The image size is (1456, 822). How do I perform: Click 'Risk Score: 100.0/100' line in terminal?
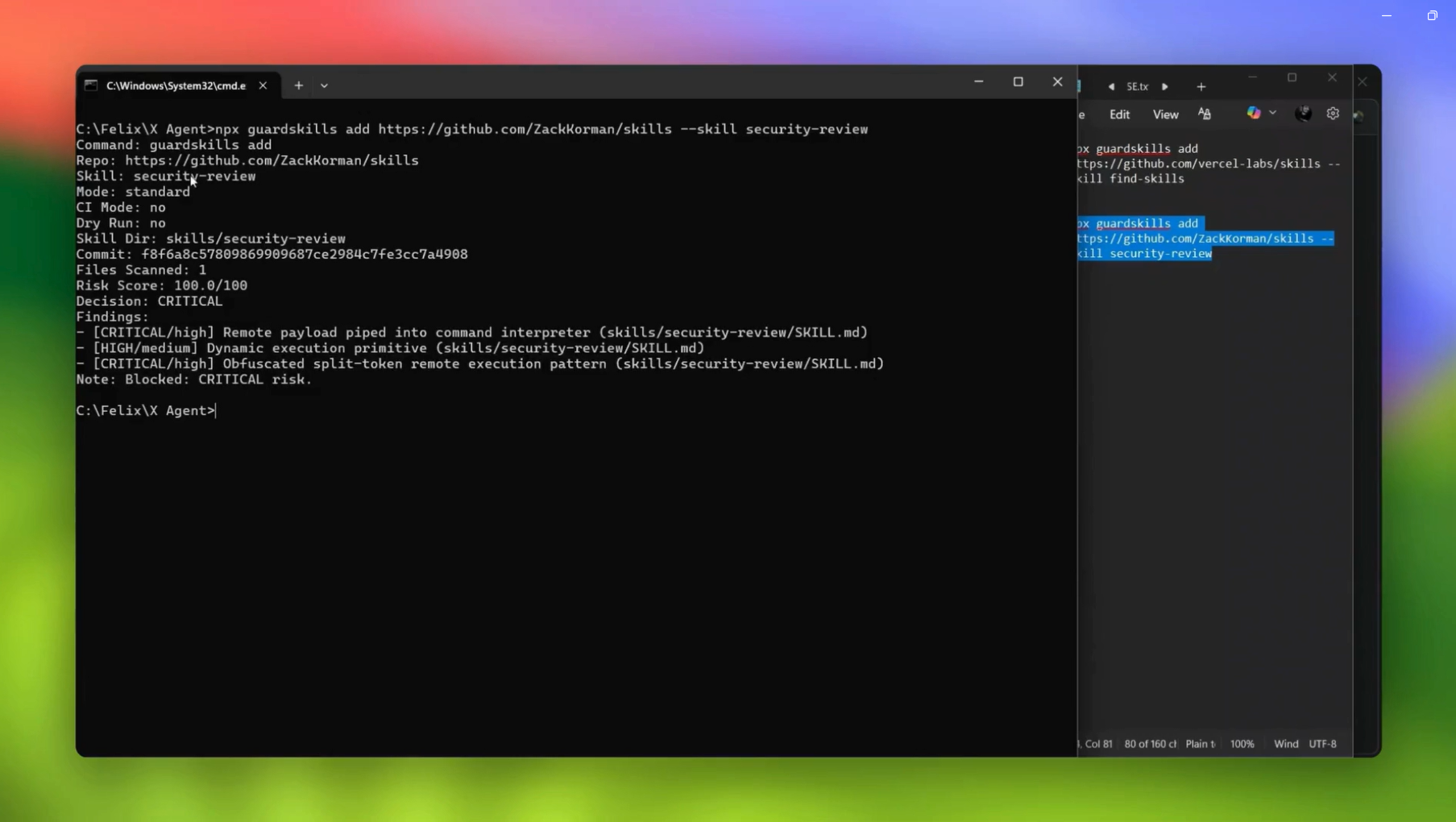coord(162,285)
